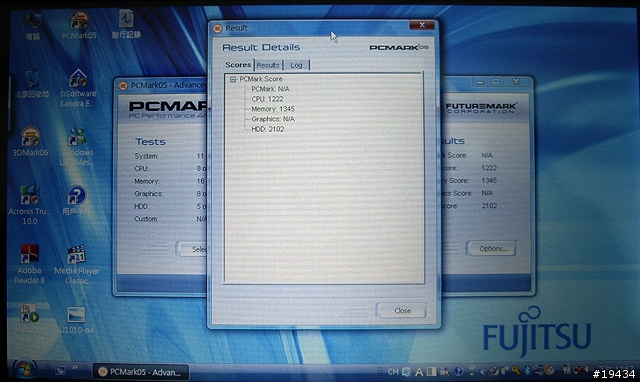
Task: Open the user manual (用戶手冊) help icon
Action: pos(76,200)
